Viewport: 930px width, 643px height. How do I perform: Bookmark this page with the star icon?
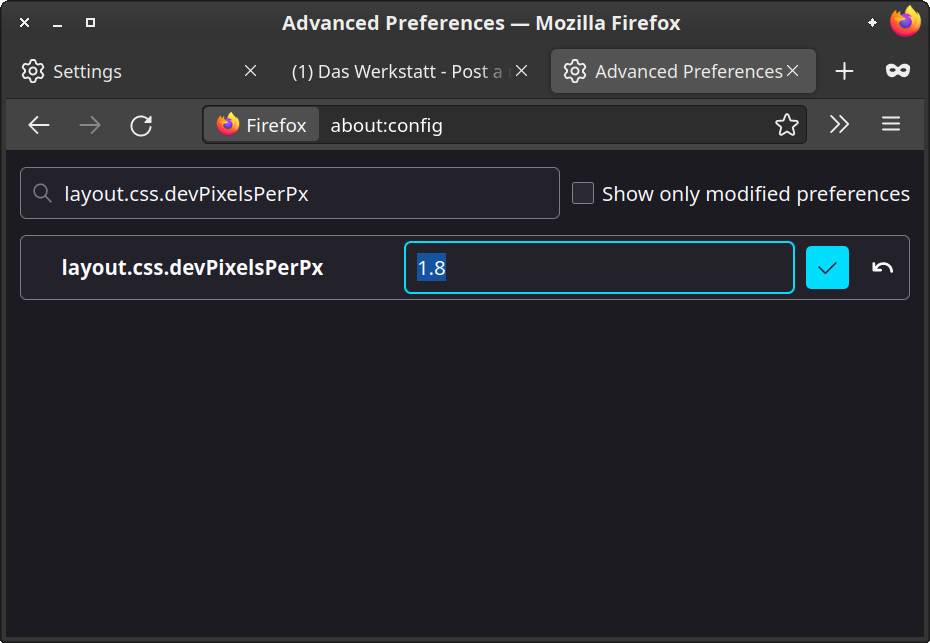click(787, 125)
